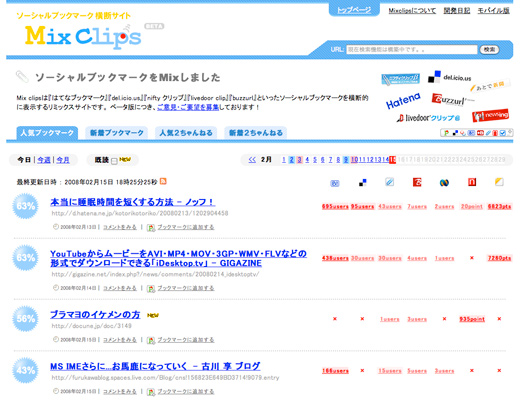
Task: Click the 63% badge for the sleep article
Action: (x=25, y=206)
